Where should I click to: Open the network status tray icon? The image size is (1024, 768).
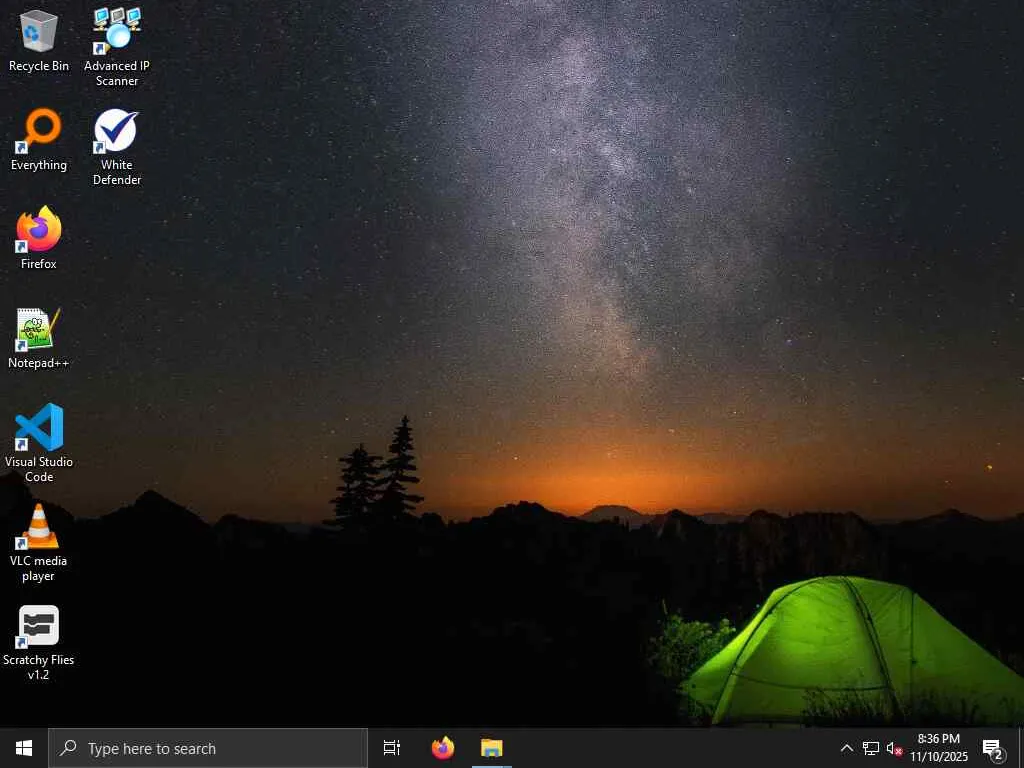(871, 748)
